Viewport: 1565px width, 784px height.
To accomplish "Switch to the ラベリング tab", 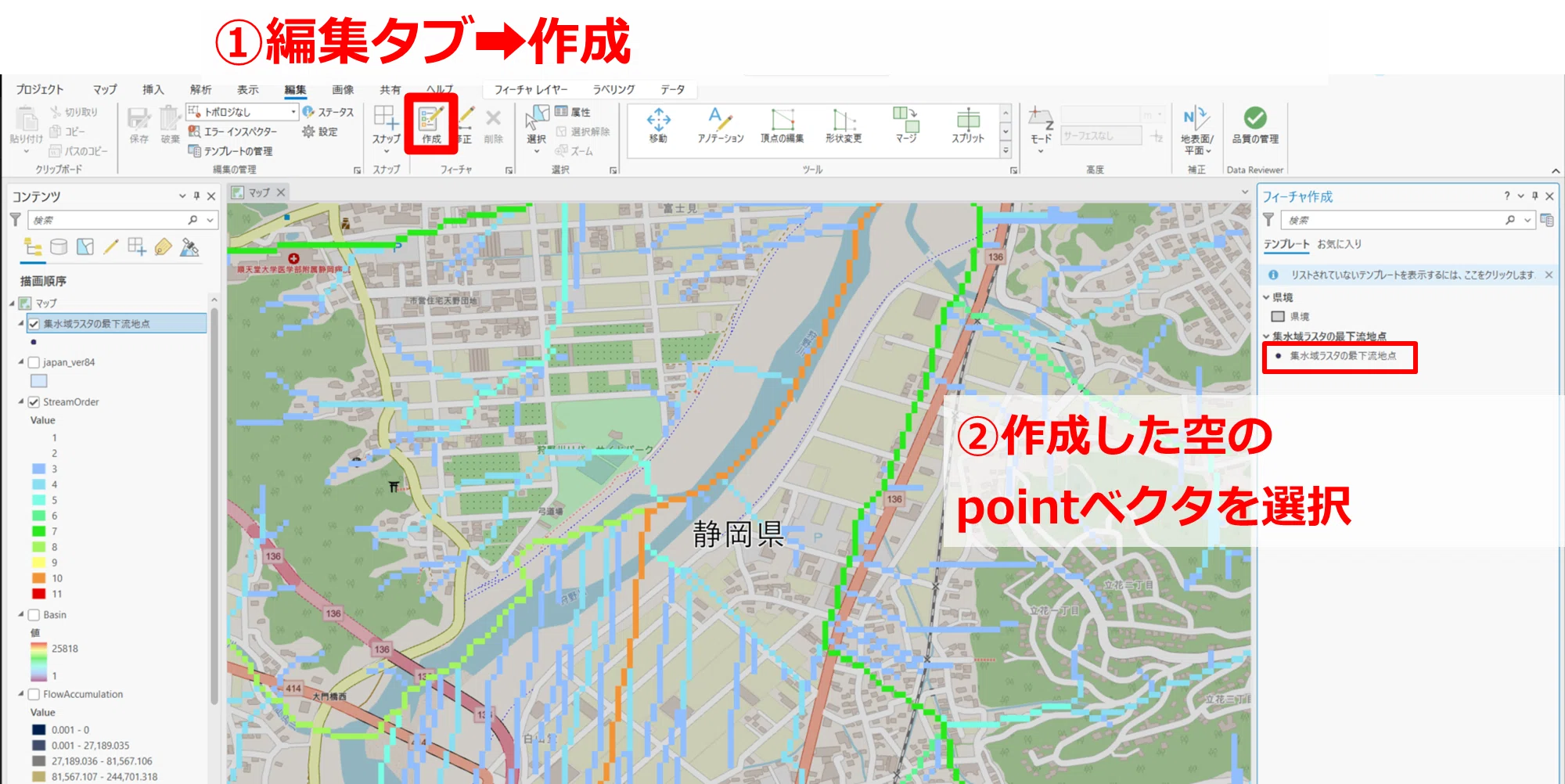I will pos(613,89).
